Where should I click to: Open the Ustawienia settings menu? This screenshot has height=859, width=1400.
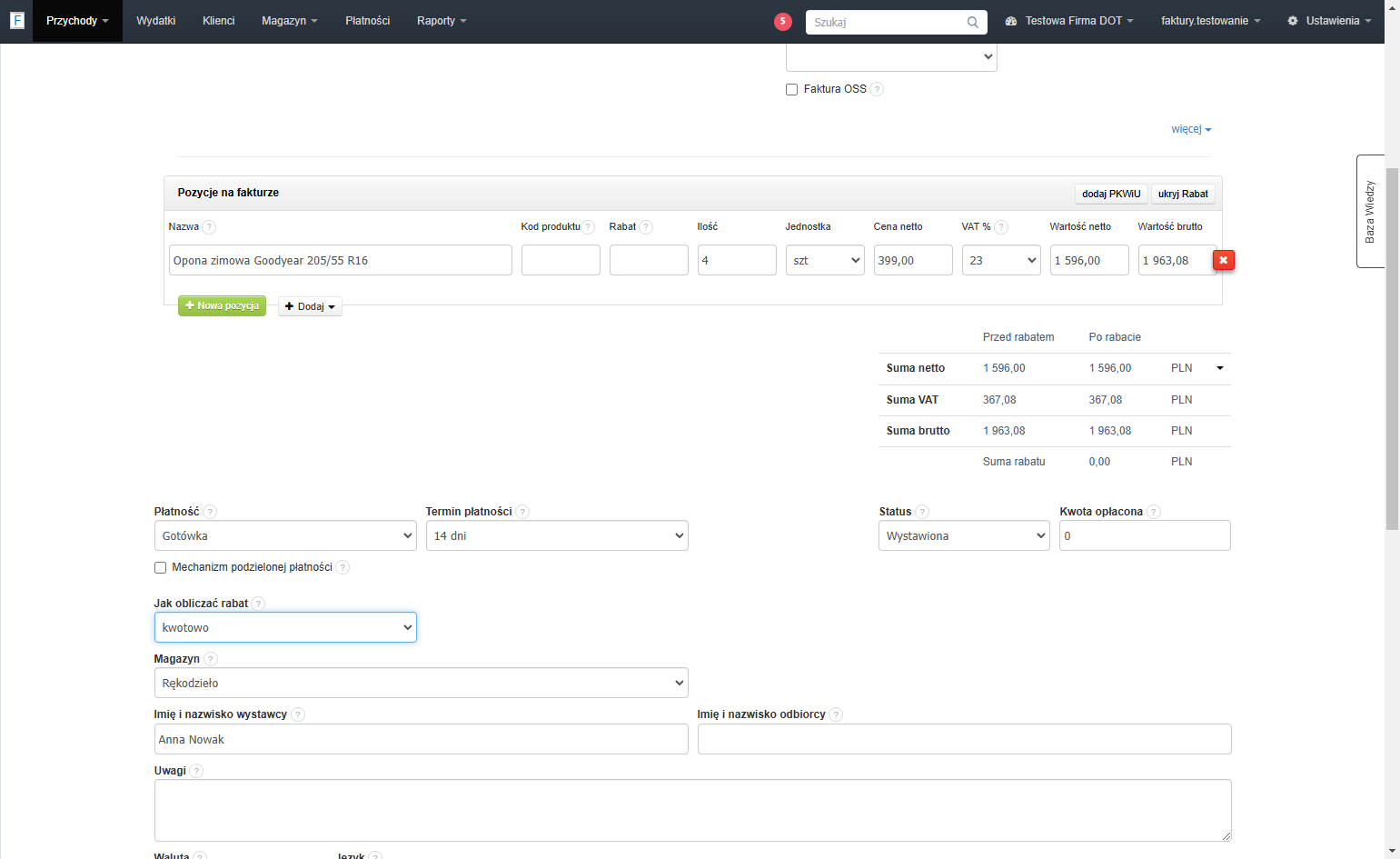[1329, 21]
